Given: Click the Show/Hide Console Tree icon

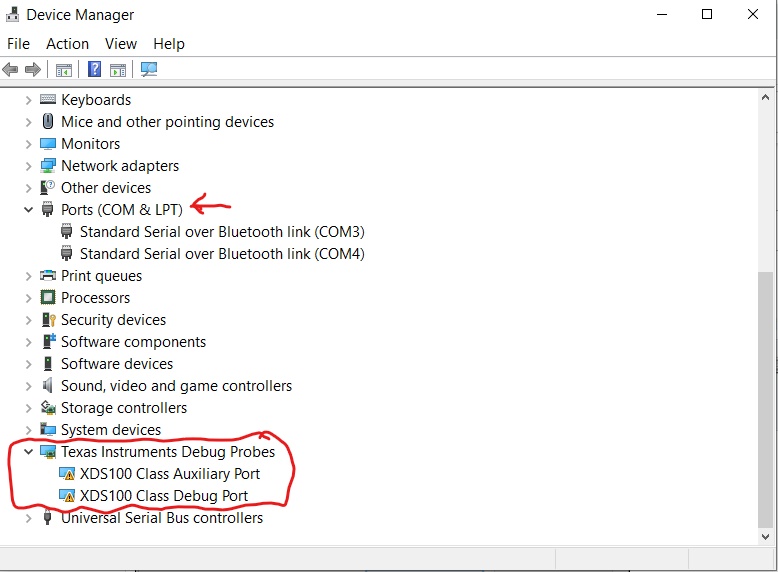Looking at the screenshot, I should point(63,70).
